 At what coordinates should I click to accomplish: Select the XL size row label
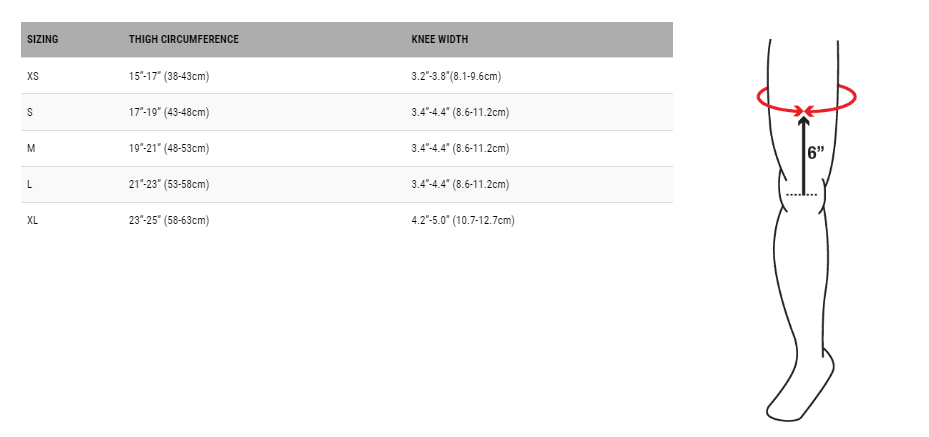coord(33,220)
